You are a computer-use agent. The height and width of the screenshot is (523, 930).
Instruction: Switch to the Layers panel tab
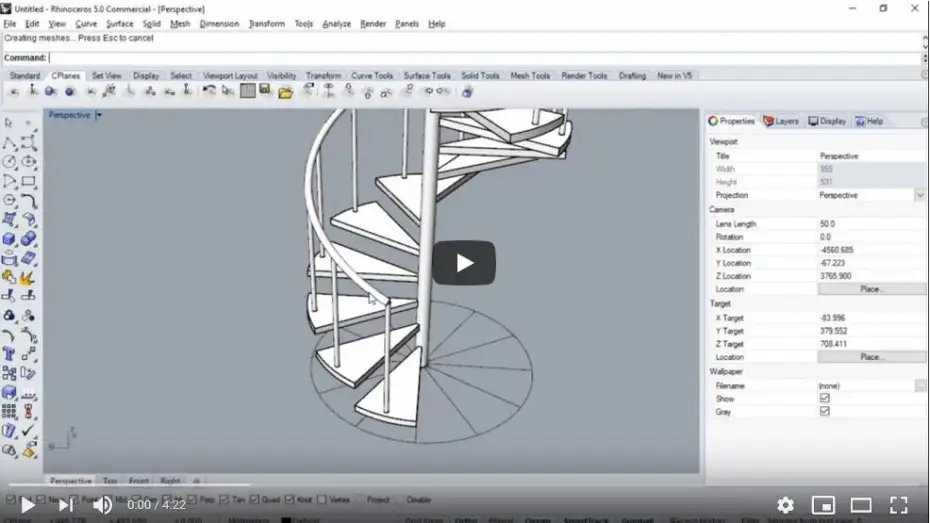[x=781, y=121]
